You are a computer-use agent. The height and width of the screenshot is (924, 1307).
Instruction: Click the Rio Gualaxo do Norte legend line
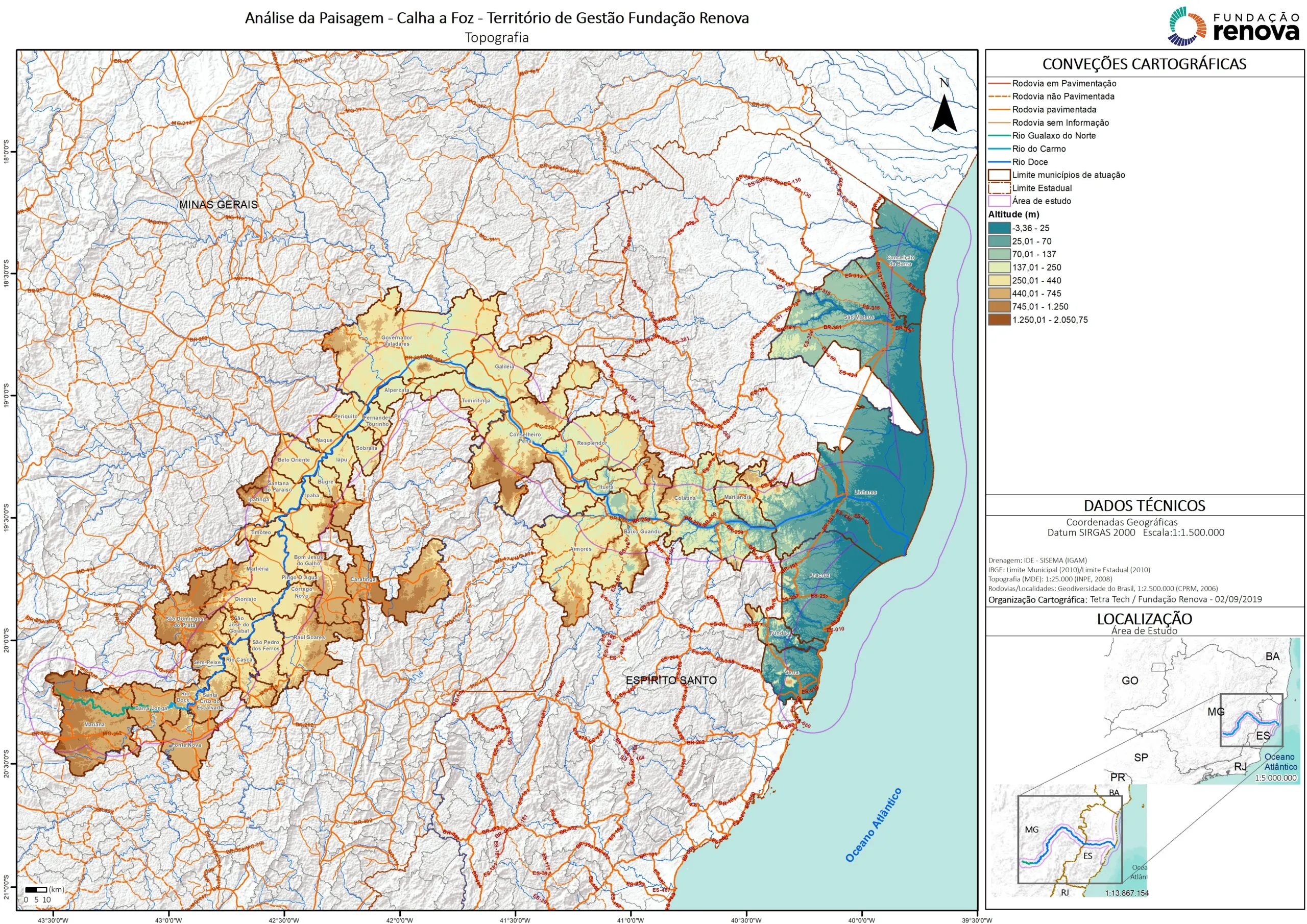click(1000, 136)
